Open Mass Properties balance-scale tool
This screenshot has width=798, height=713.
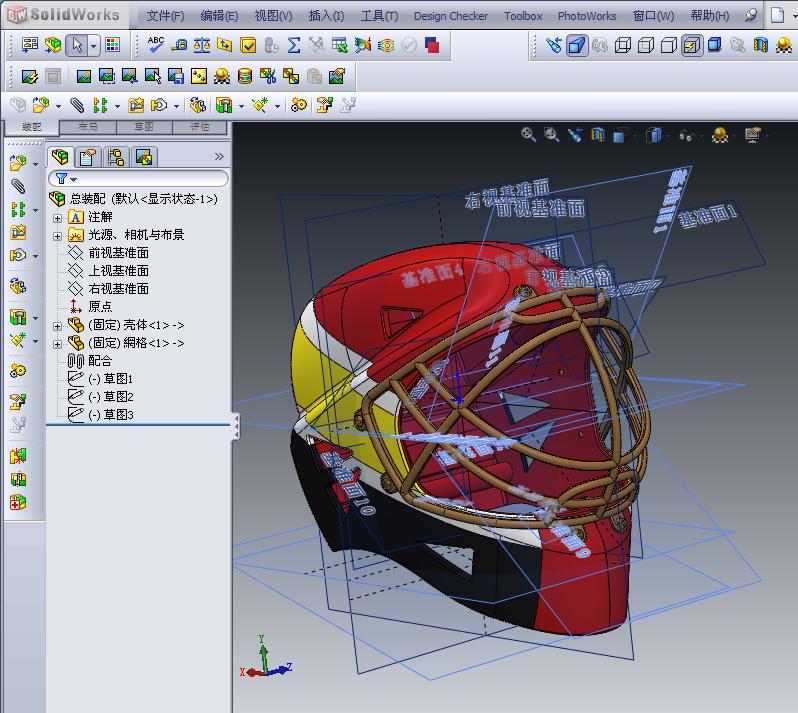coord(202,45)
